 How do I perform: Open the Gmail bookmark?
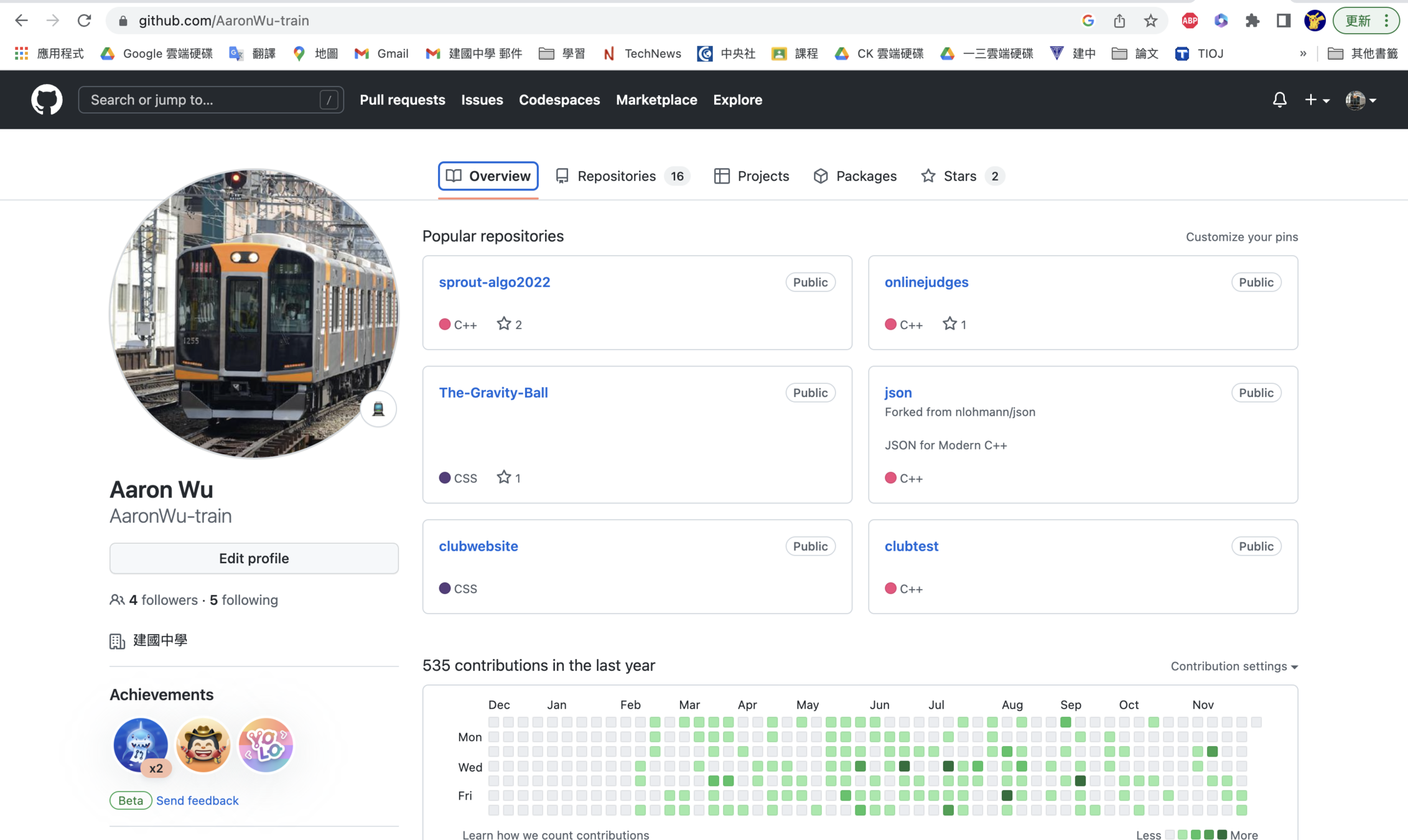pos(381,54)
